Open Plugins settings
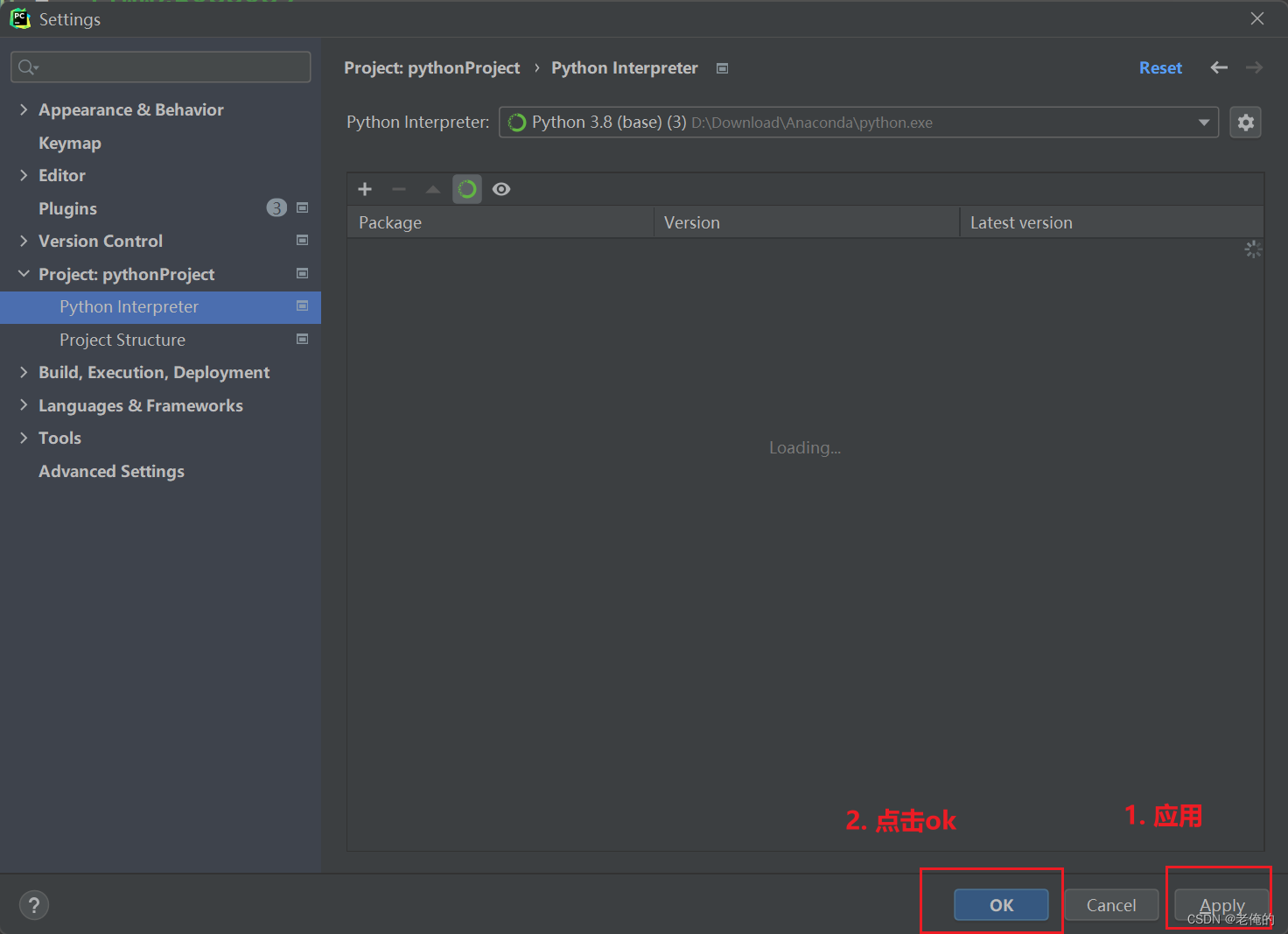This screenshot has height=934, width=1288. [x=67, y=208]
